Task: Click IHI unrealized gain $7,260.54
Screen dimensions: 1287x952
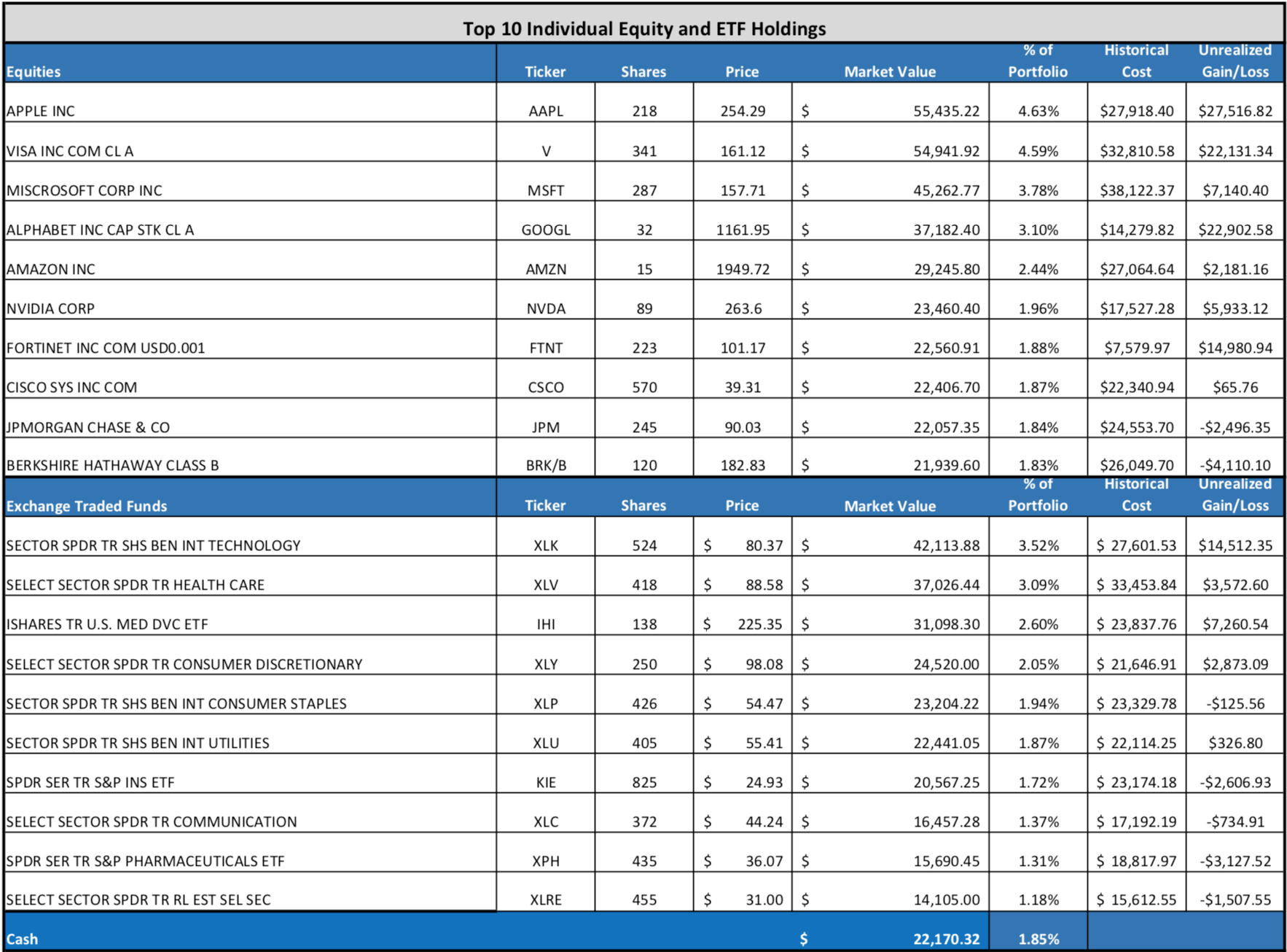Action: click(x=1235, y=624)
